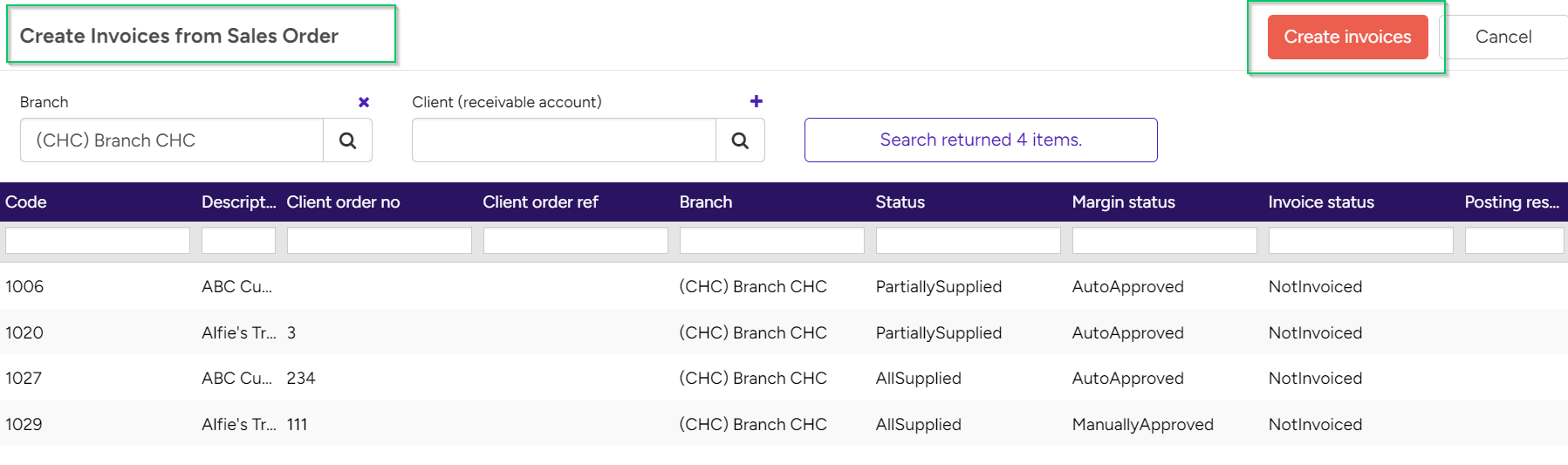Click 'AutoApproved' margin status in row 1027
The height and width of the screenshot is (465, 1568).
coord(1127,378)
